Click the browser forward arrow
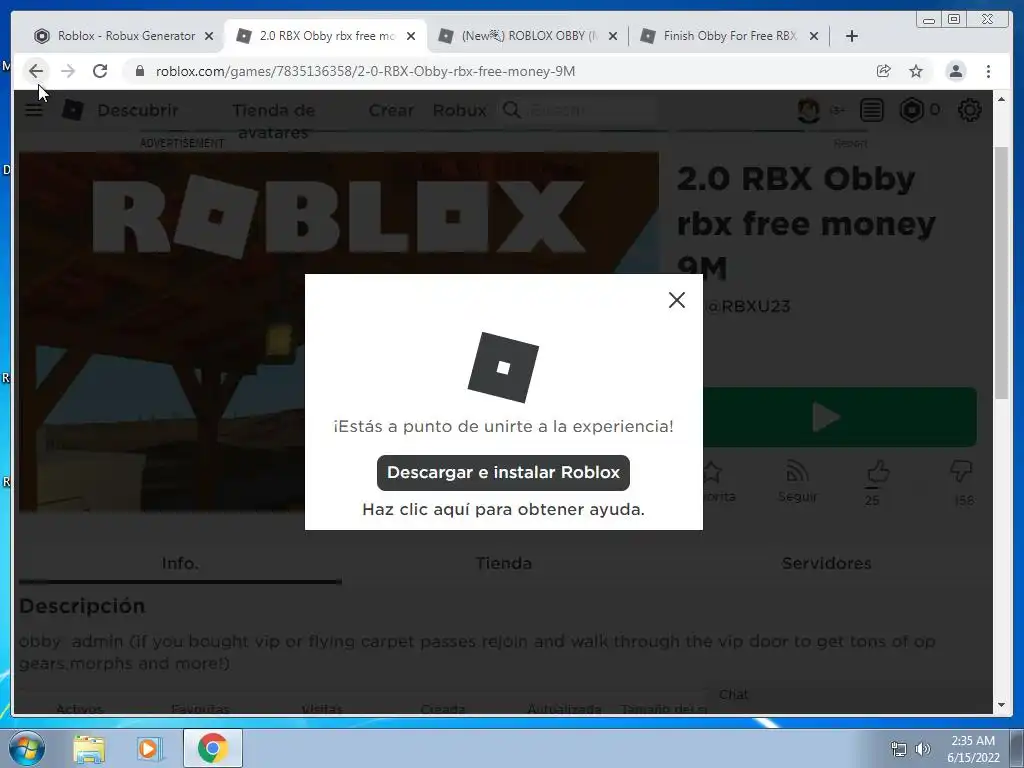 click(68, 71)
